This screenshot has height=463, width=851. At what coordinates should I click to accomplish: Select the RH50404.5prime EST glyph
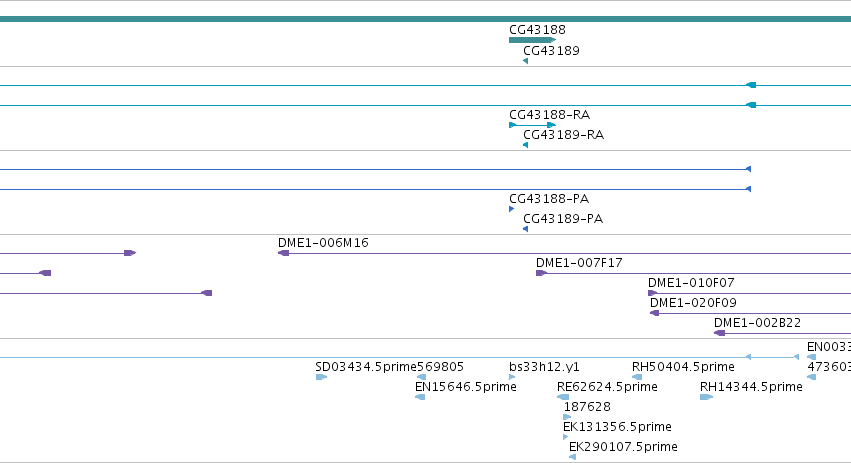(x=637, y=377)
